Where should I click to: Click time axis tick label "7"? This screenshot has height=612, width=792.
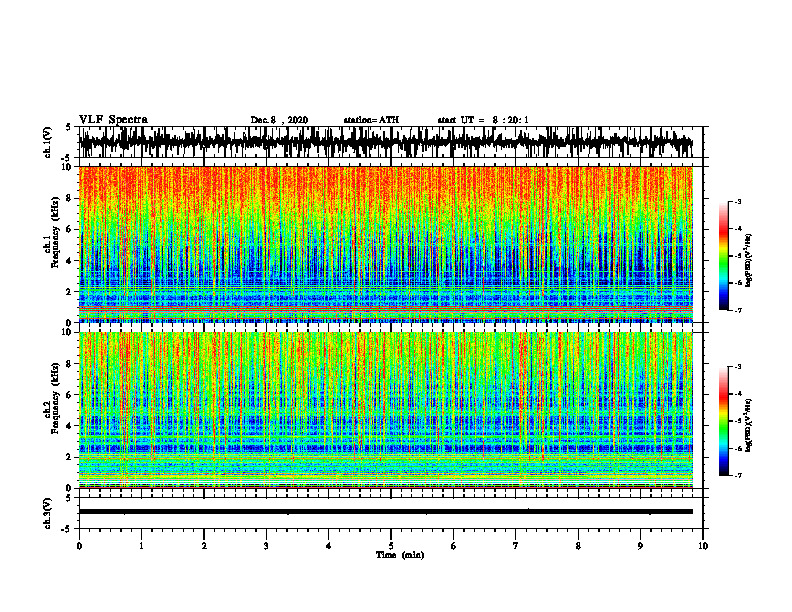coord(516,546)
